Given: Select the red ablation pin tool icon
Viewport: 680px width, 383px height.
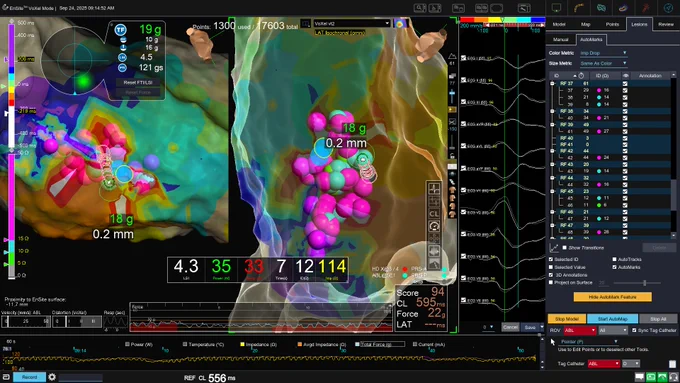Looking at the screenshot, I should (x=646, y=7).
